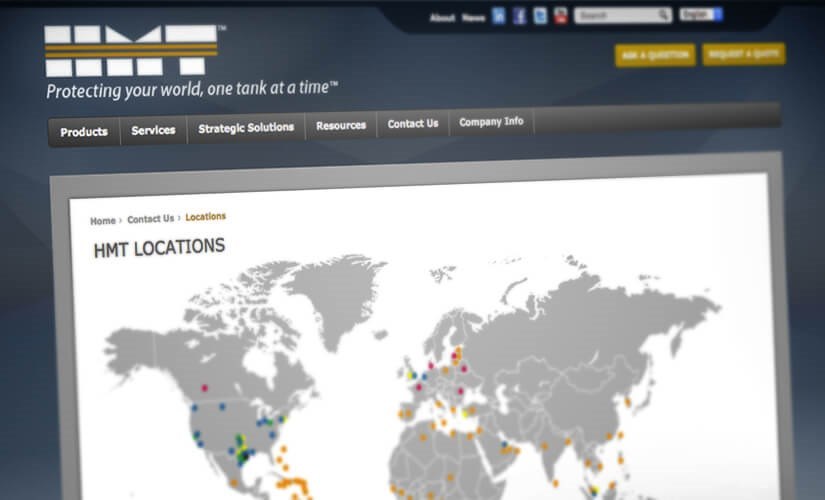Open the Products menu
The width and height of the screenshot is (825, 500).
(84, 132)
